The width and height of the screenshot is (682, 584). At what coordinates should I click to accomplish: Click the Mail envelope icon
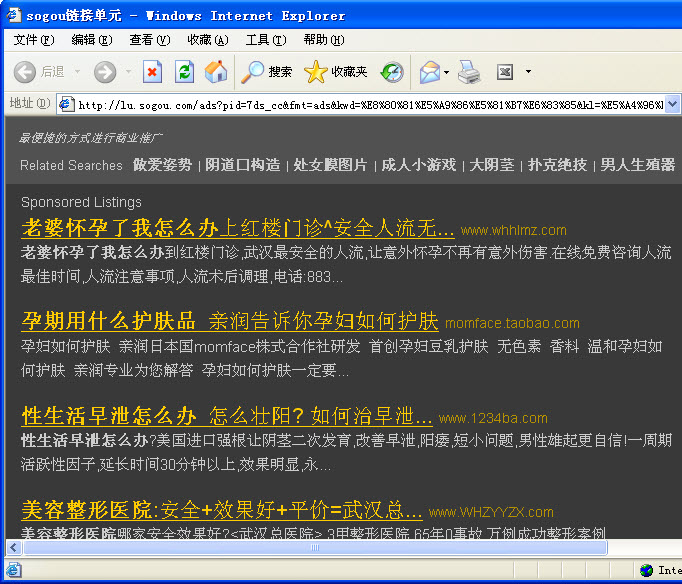430,72
